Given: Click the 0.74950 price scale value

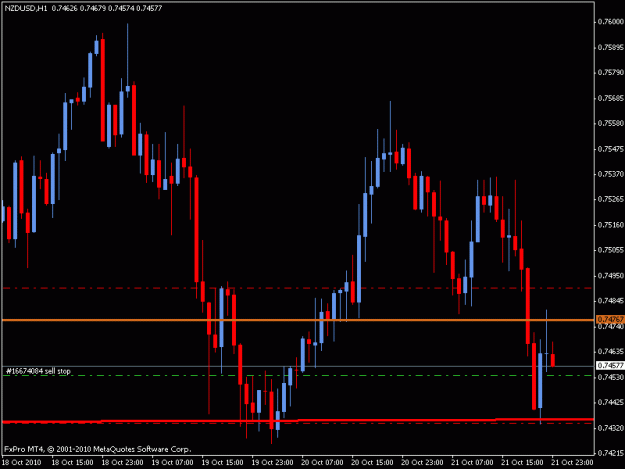Looking at the screenshot, I should [610, 276].
